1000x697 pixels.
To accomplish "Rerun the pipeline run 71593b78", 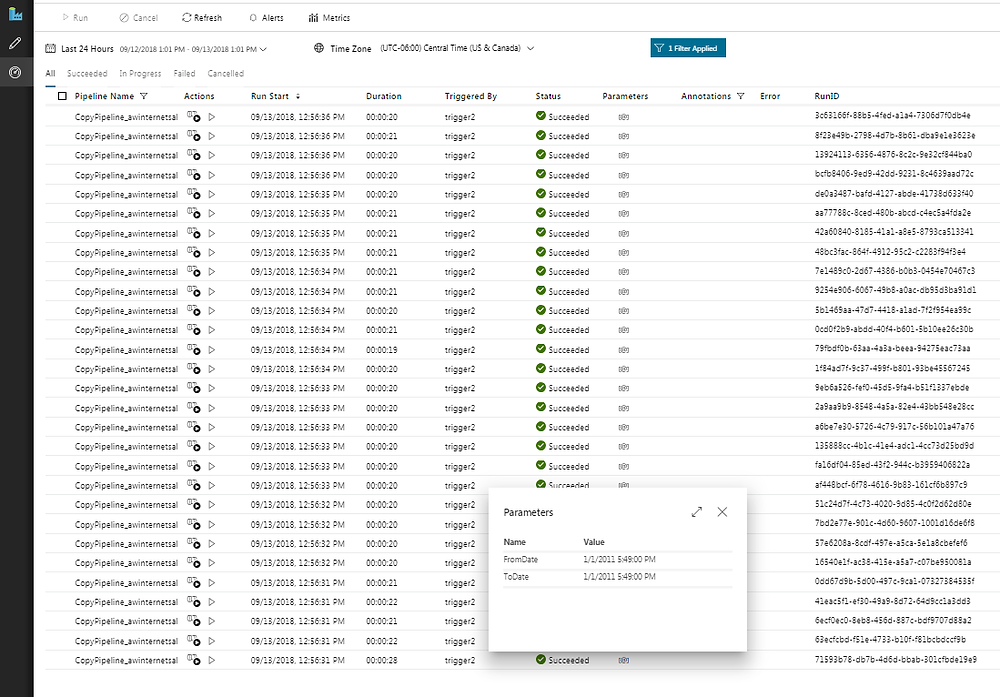I will 212,660.
